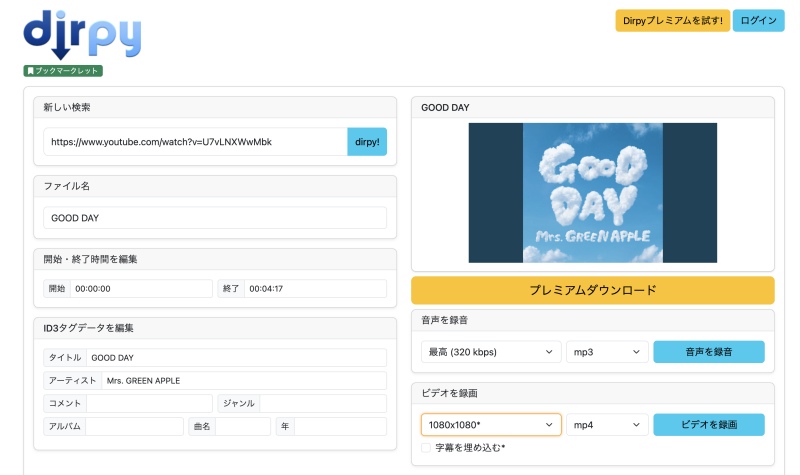800x475 pixels.
Task: Open the 最高 (320 kbps) audio quality dropdown
Action: point(491,352)
